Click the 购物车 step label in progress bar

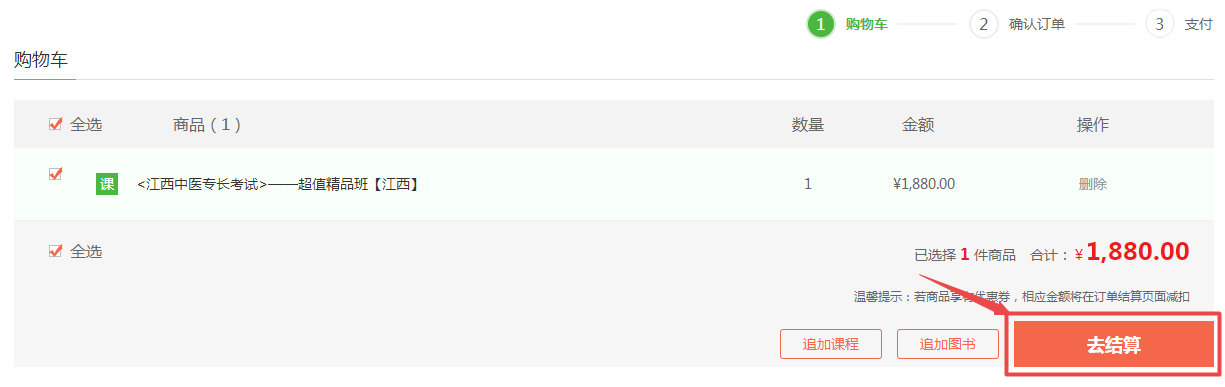866,24
